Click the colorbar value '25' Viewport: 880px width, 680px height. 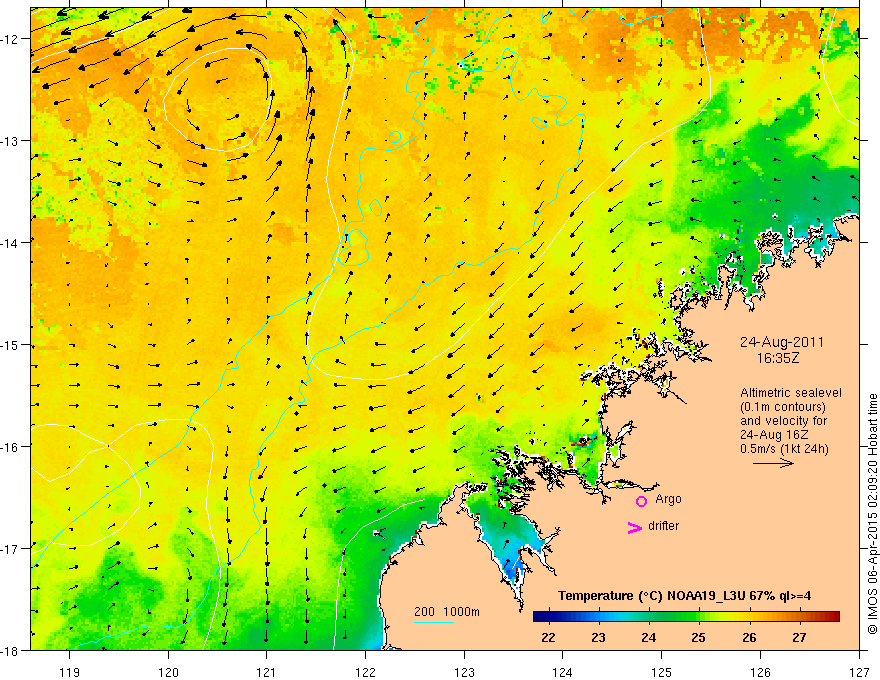point(698,638)
